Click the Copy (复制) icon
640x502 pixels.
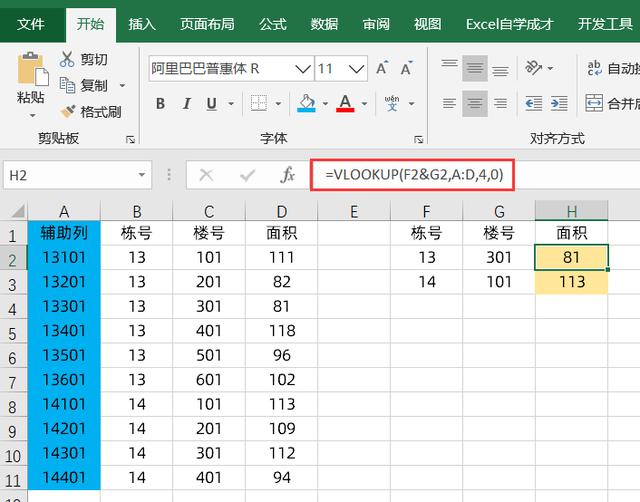coord(67,85)
